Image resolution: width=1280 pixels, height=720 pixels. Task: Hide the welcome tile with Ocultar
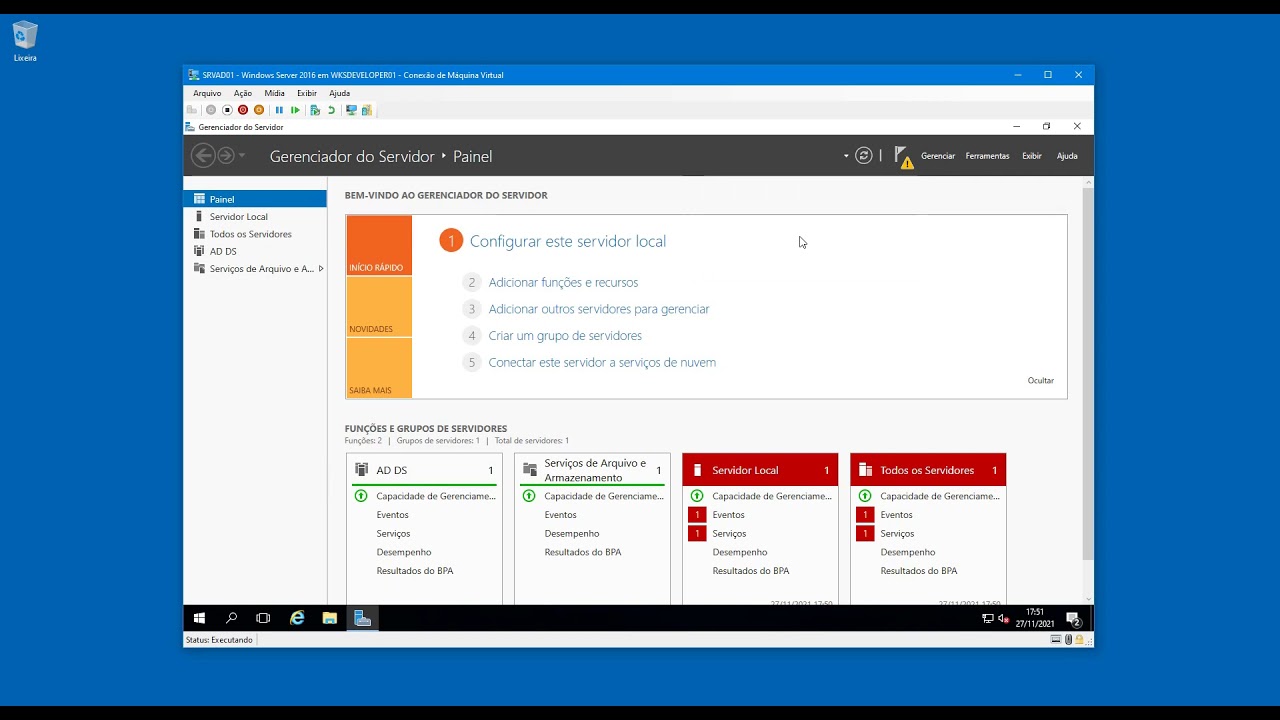[x=1041, y=381]
